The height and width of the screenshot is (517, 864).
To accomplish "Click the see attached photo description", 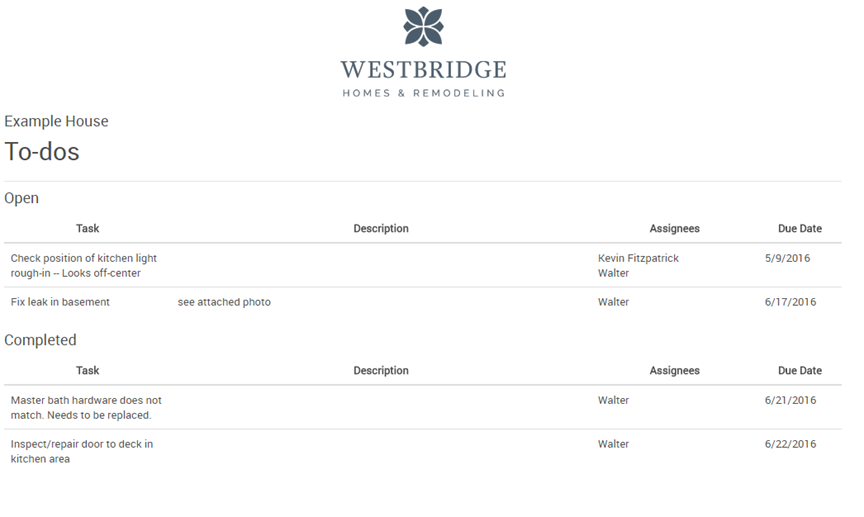I will tap(224, 302).
